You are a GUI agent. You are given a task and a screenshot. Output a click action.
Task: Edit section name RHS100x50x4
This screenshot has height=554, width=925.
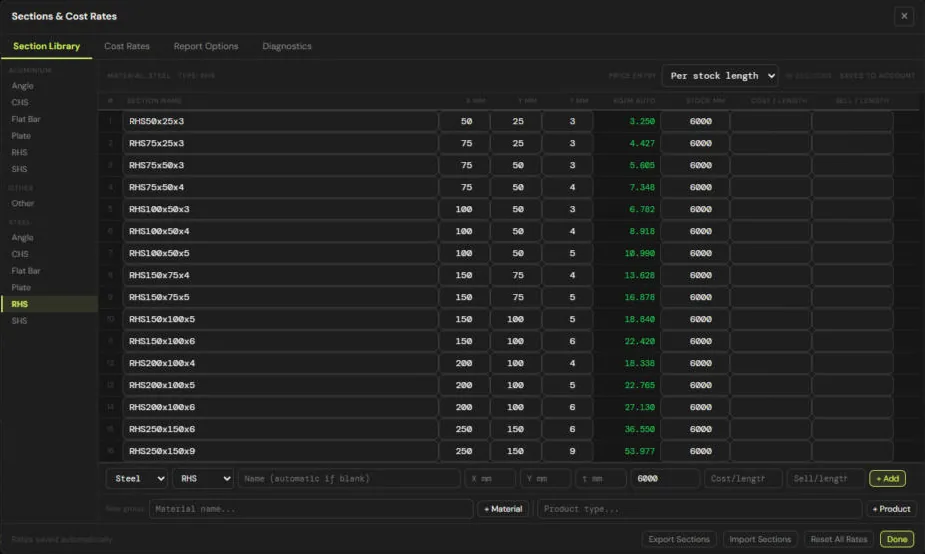280,231
